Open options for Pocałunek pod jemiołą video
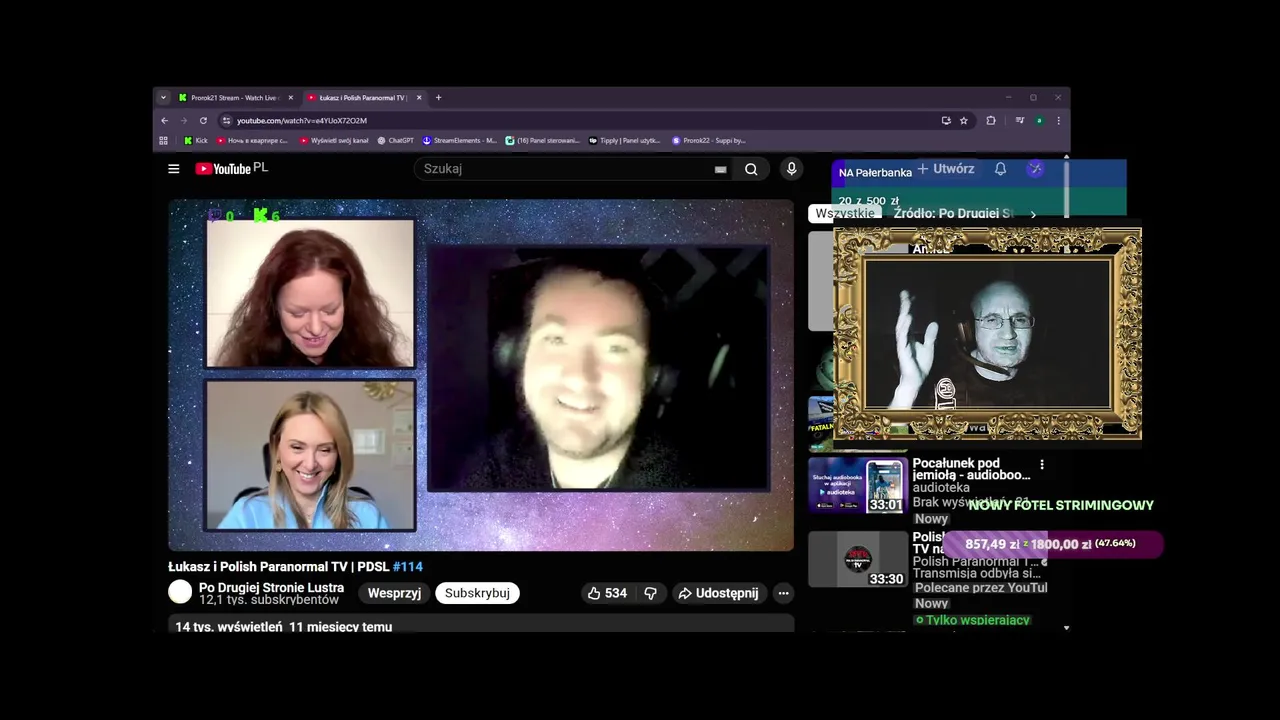 1042,465
